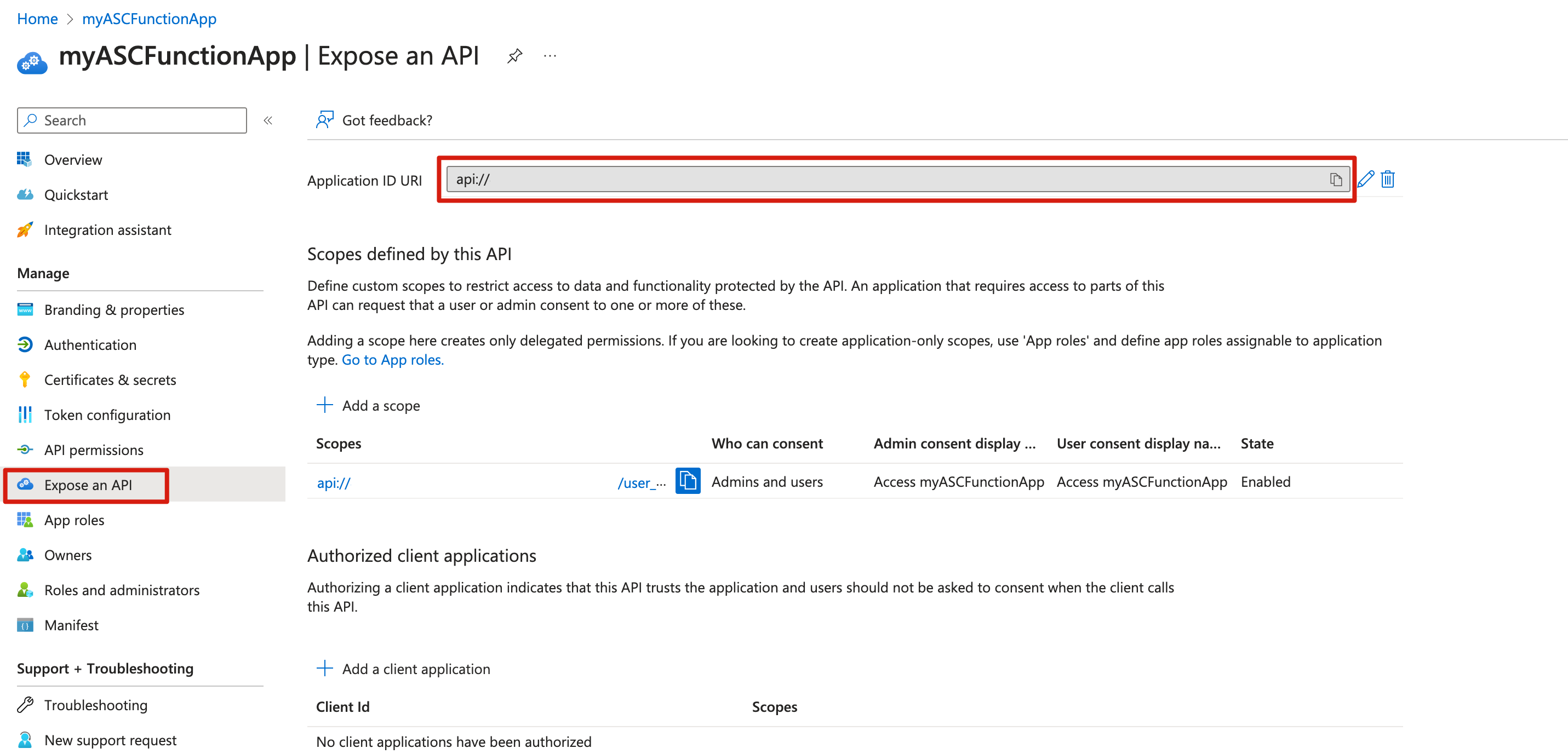Go to Certificates & secrets
This screenshot has width=1568, height=754.
(110, 381)
